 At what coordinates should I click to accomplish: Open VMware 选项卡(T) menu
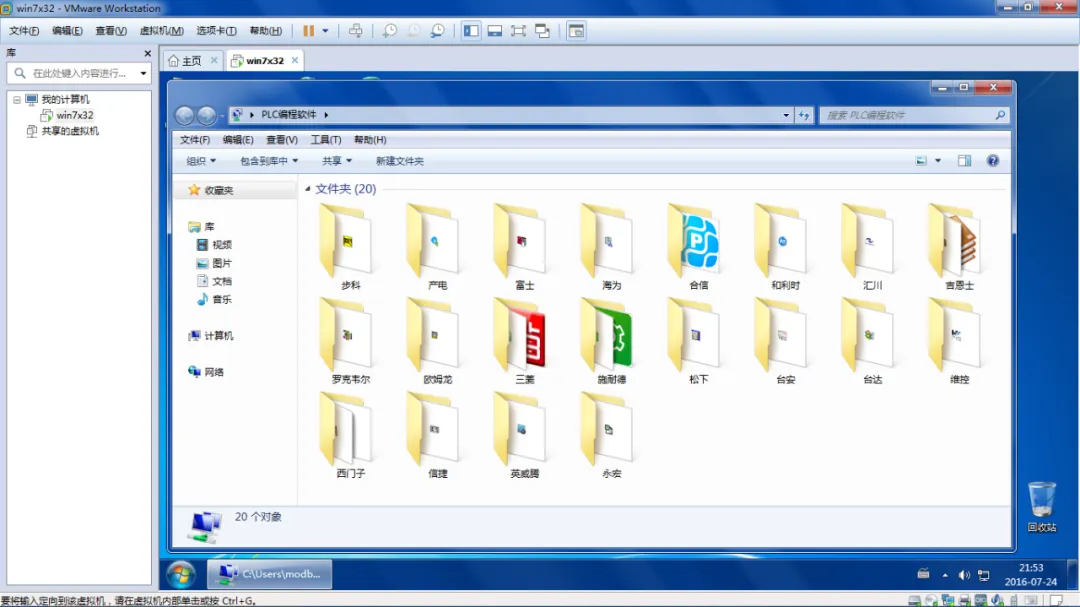(x=216, y=31)
